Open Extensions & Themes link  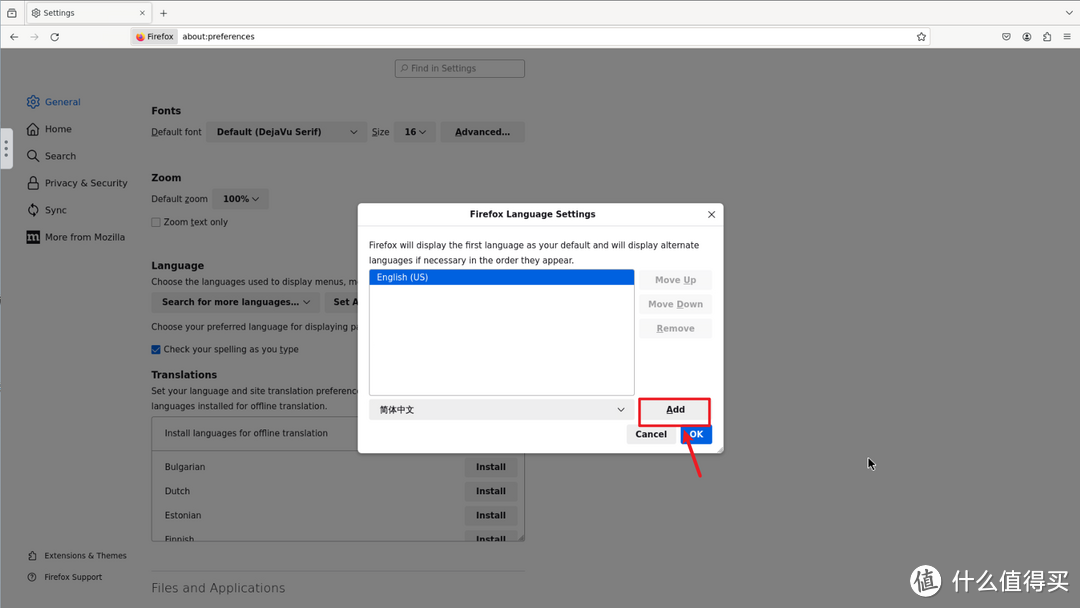click(77, 556)
